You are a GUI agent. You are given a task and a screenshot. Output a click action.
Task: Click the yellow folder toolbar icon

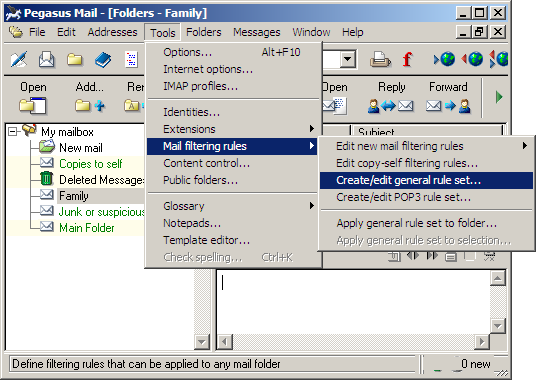[x=75, y=60]
